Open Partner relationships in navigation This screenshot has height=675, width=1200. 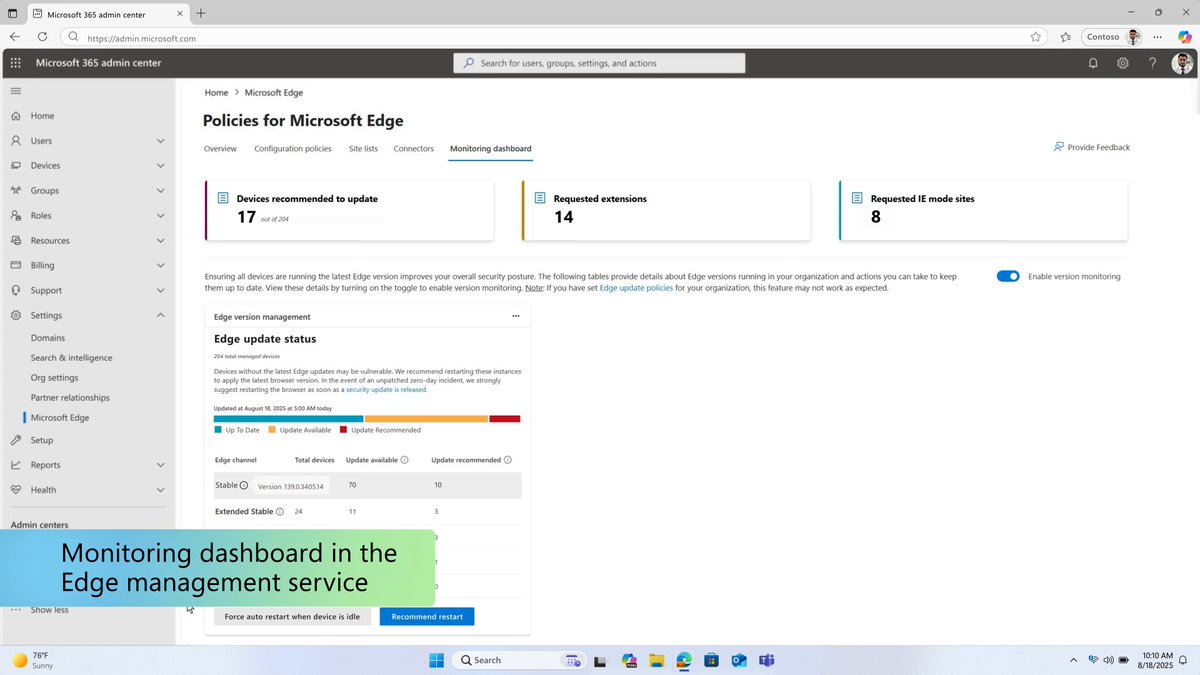(x=70, y=398)
